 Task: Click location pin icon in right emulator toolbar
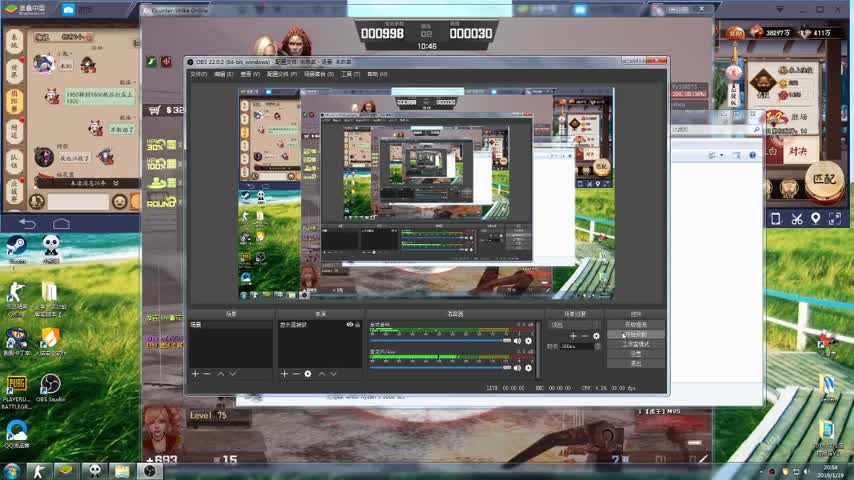click(815, 219)
